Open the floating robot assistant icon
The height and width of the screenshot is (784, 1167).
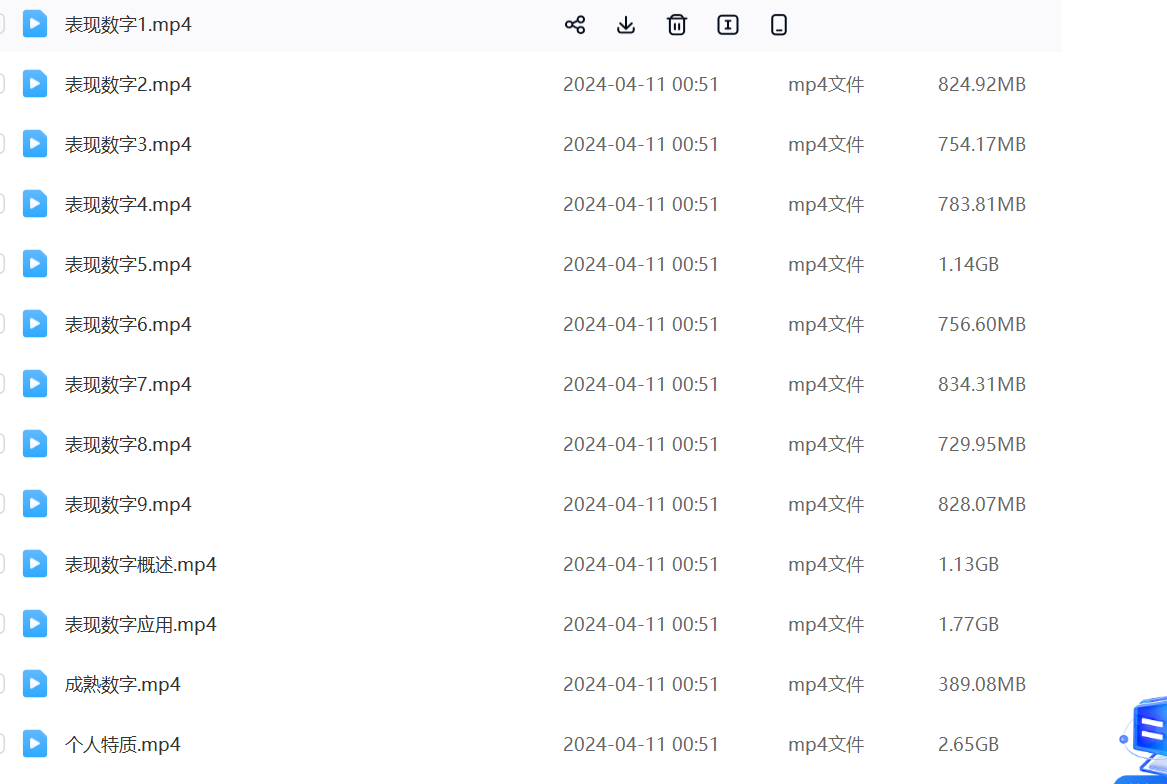1145,738
